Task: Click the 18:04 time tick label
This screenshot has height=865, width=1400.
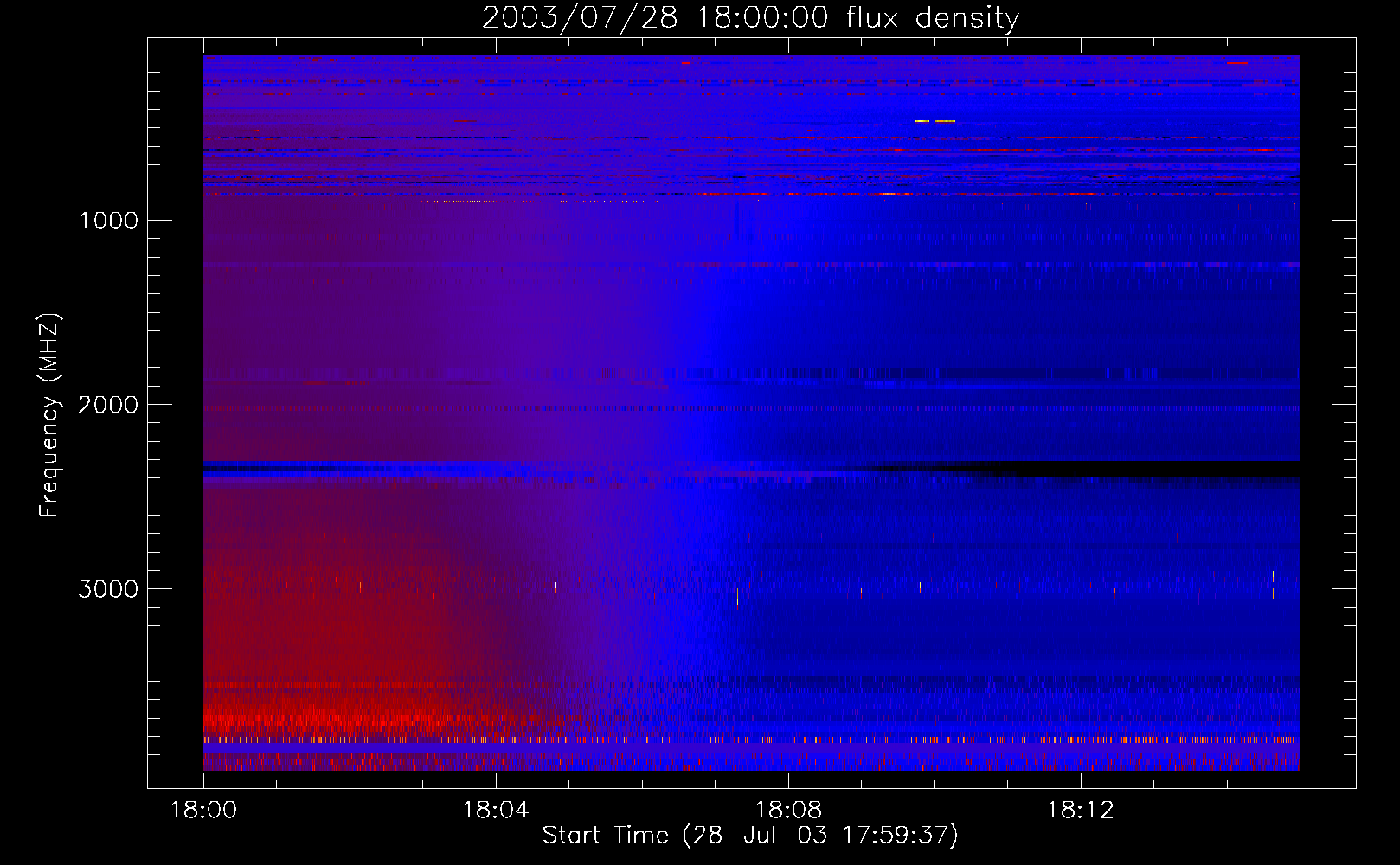Action: pyautogui.click(x=496, y=811)
